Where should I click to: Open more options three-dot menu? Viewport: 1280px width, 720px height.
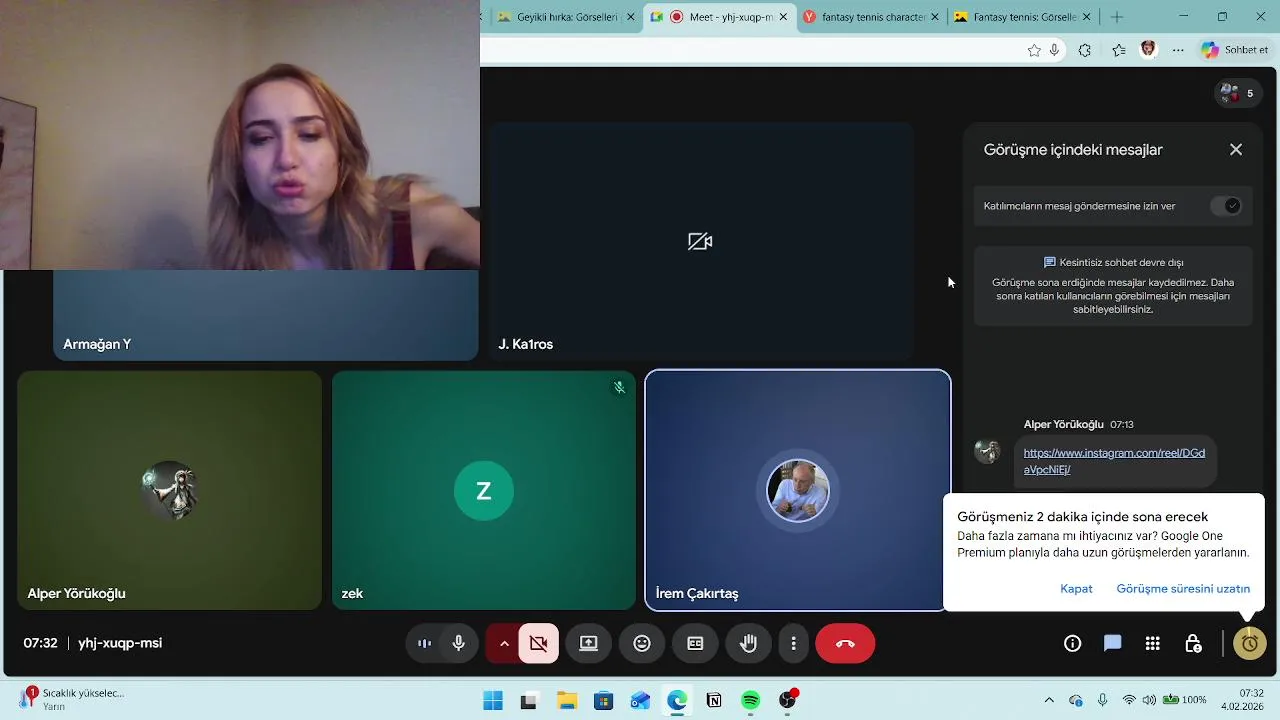793,644
